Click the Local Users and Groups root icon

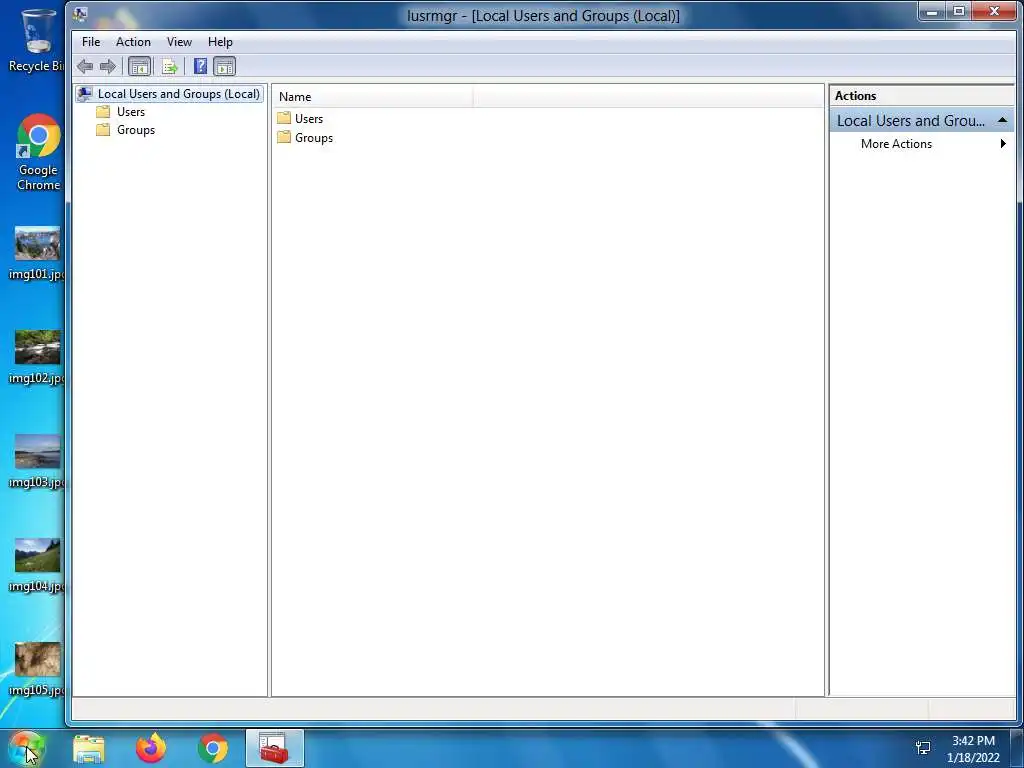[85, 94]
